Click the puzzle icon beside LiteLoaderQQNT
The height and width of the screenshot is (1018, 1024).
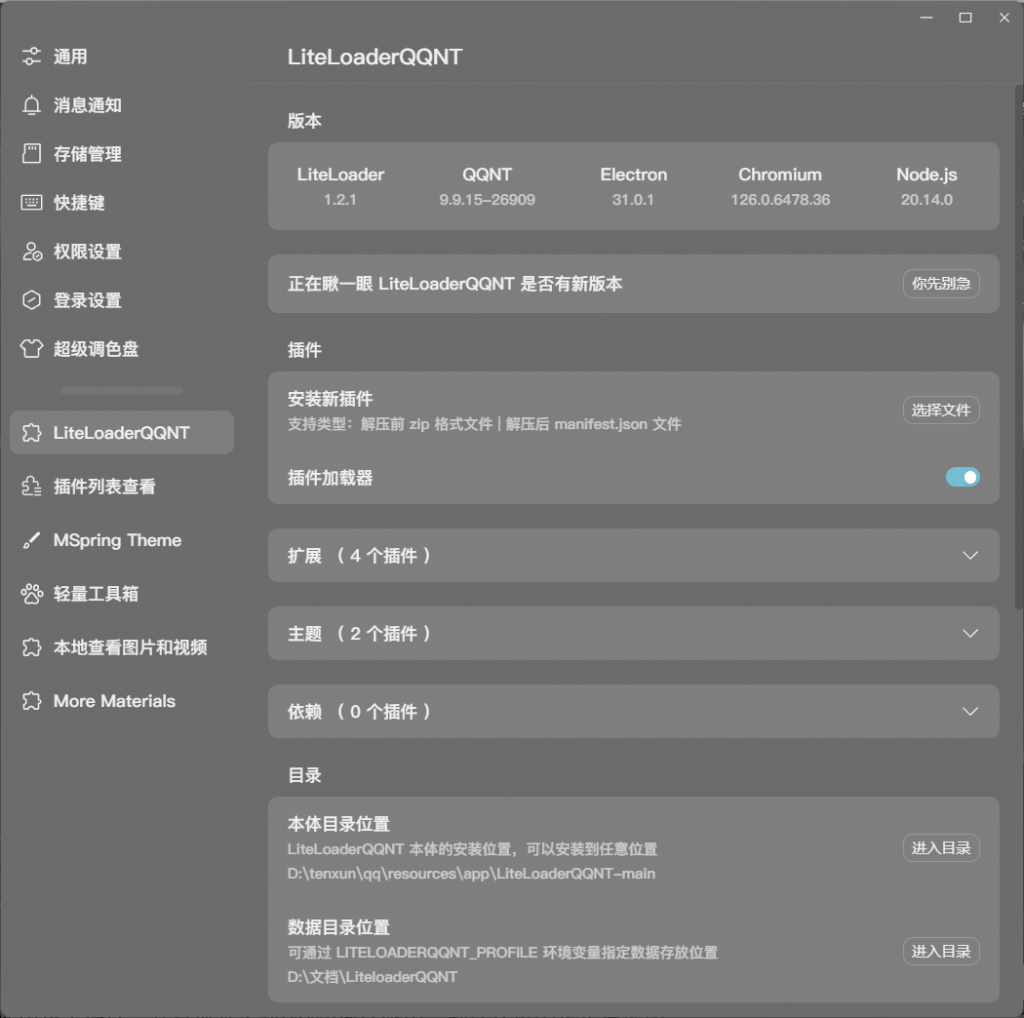(31, 432)
